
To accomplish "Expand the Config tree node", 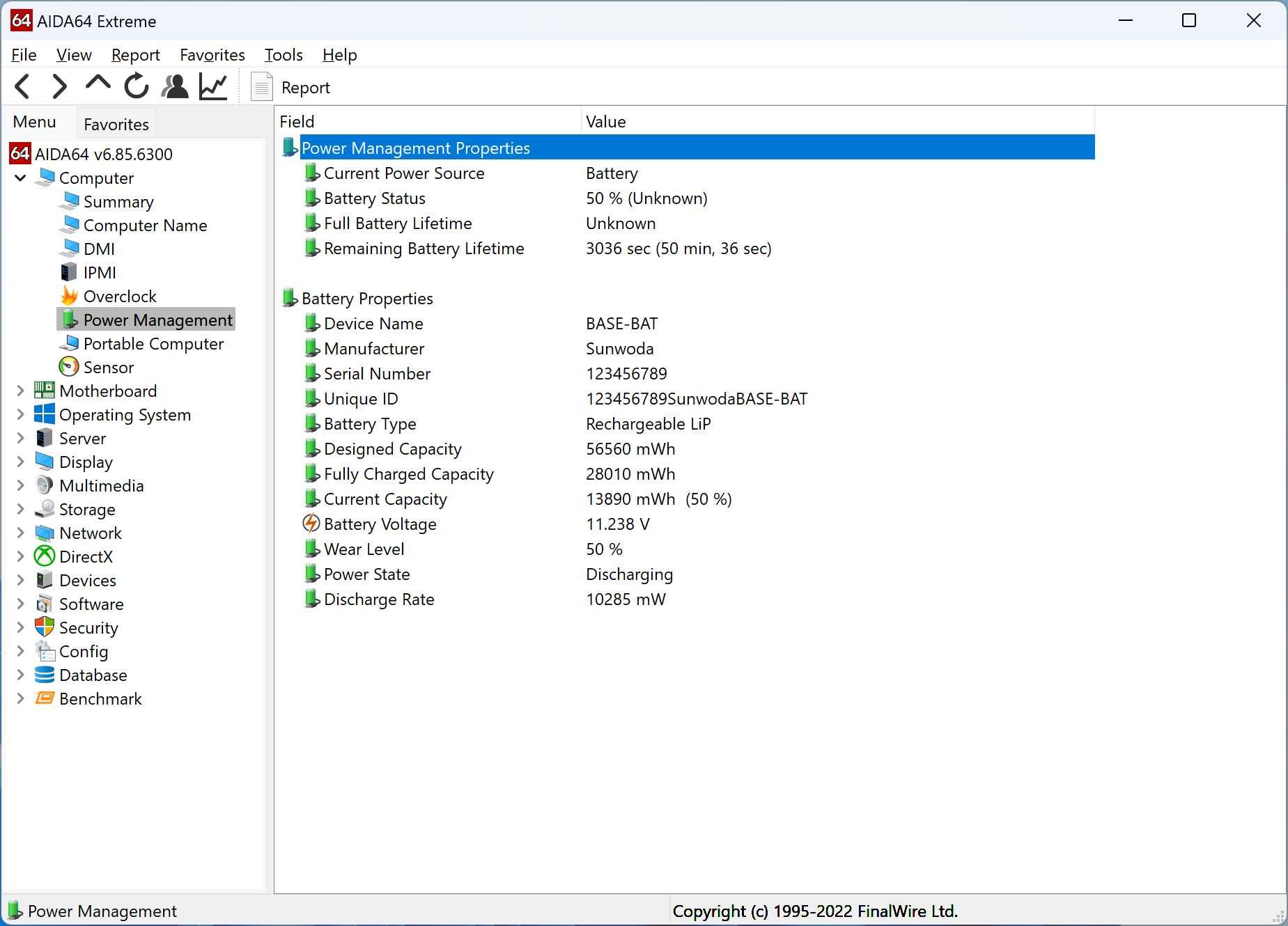I will (x=20, y=651).
